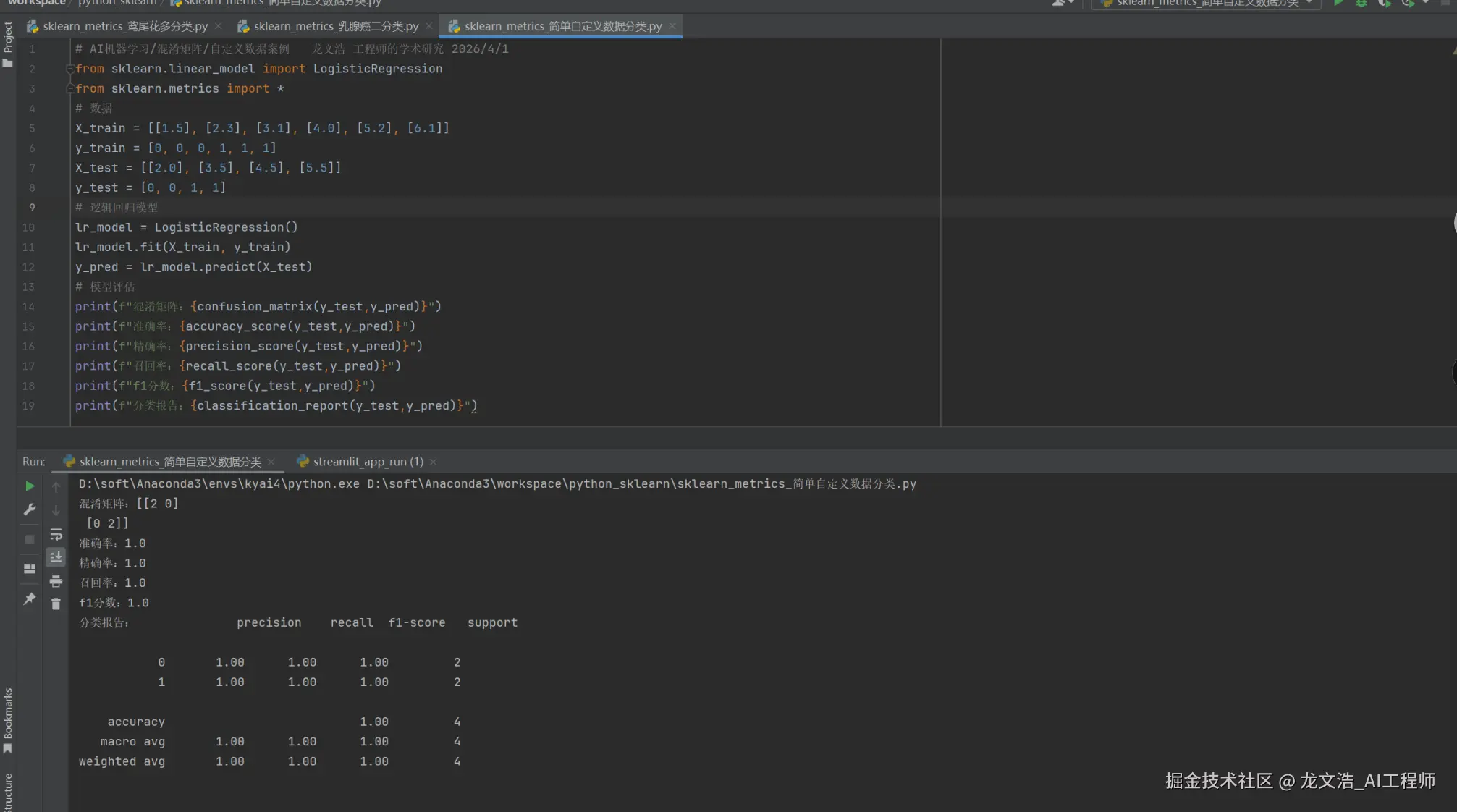Click the python_sklearn breadcrumb path
1457x812 pixels.
(117, 3)
